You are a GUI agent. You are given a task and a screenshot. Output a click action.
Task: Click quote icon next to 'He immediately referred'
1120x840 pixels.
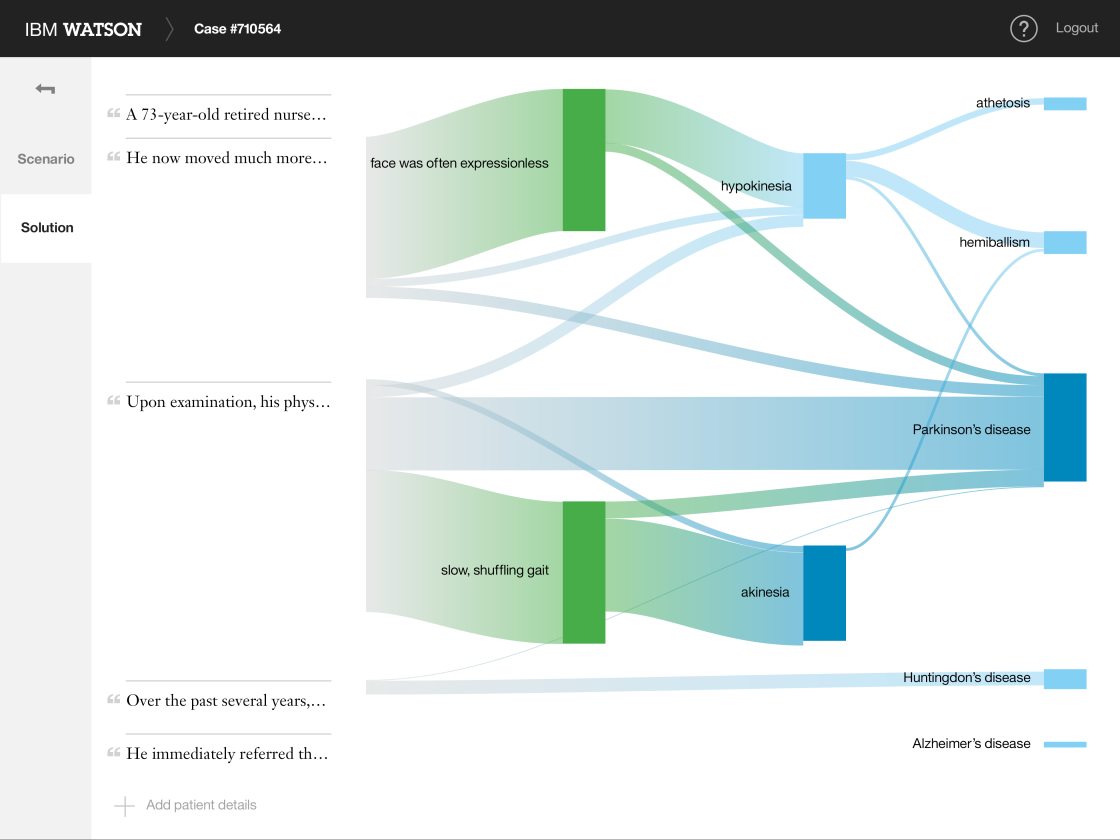pyautogui.click(x=114, y=751)
